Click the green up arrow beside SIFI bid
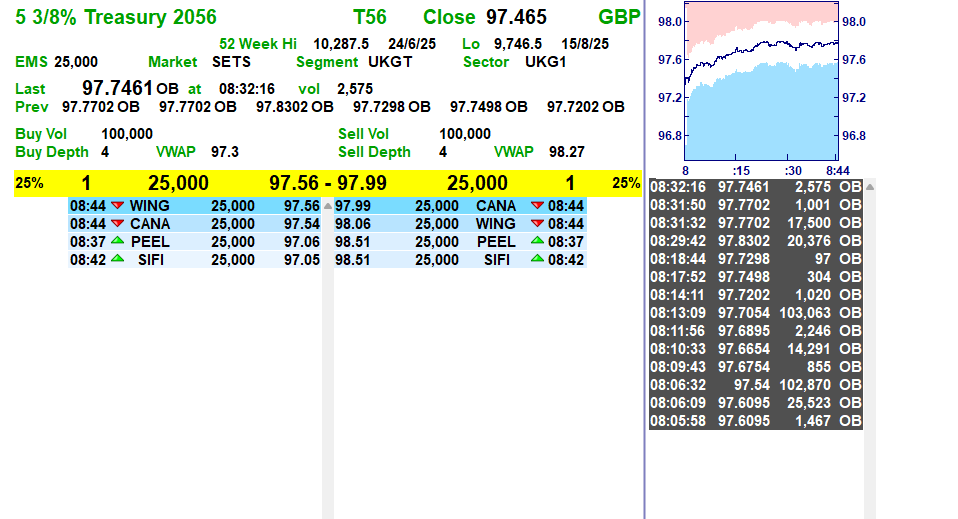Image resolution: width=958 pixels, height=519 pixels. (117, 259)
